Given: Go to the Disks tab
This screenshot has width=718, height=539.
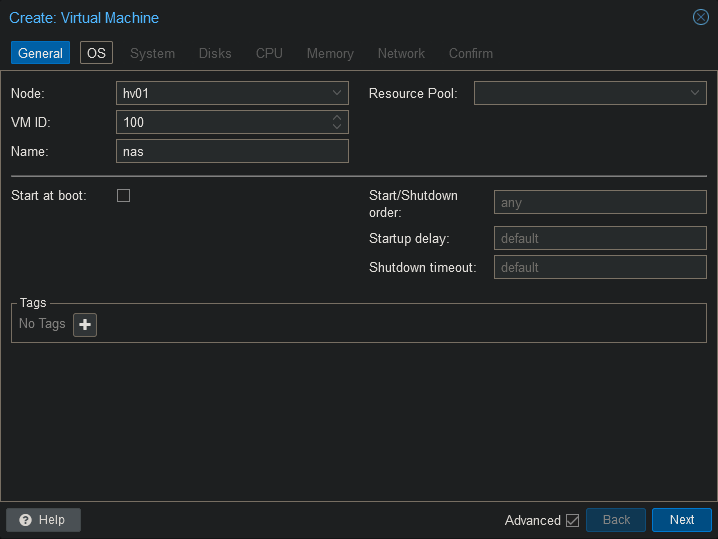Looking at the screenshot, I should (215, 53).
